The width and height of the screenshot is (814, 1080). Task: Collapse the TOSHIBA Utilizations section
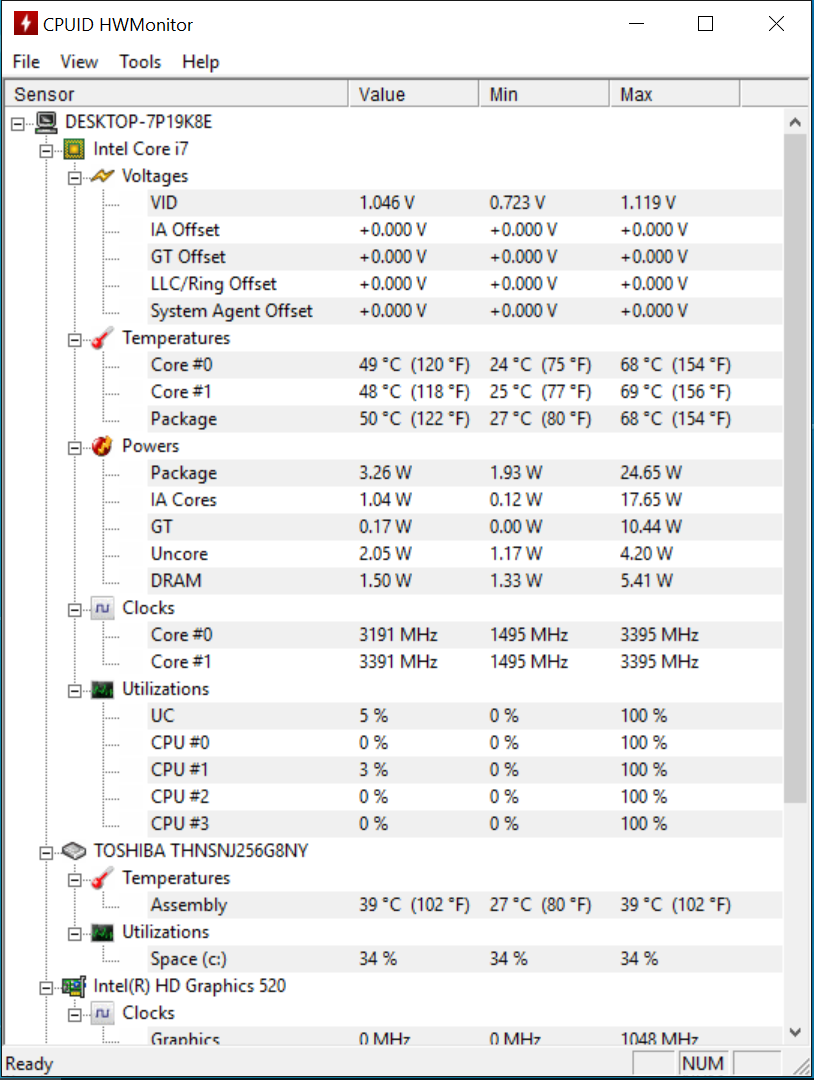(x=74, y=933)
